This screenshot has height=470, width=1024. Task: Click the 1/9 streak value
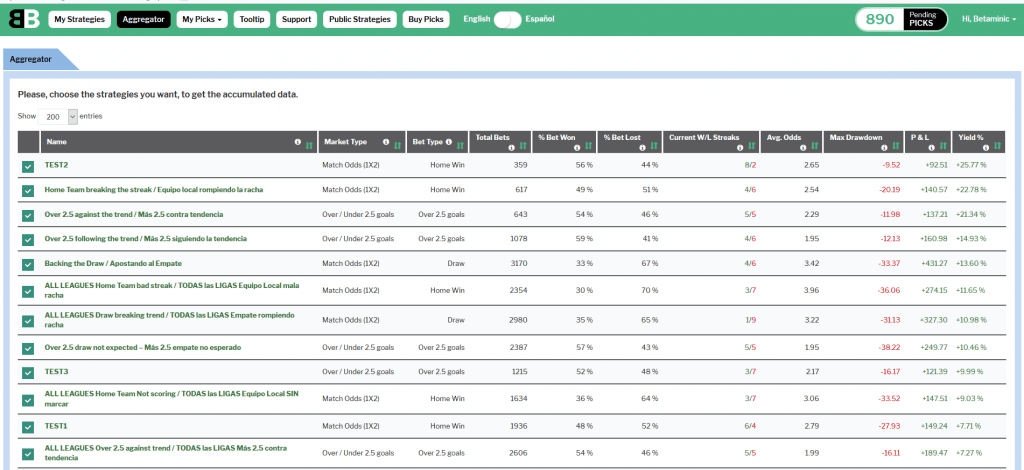click(750, 321)
